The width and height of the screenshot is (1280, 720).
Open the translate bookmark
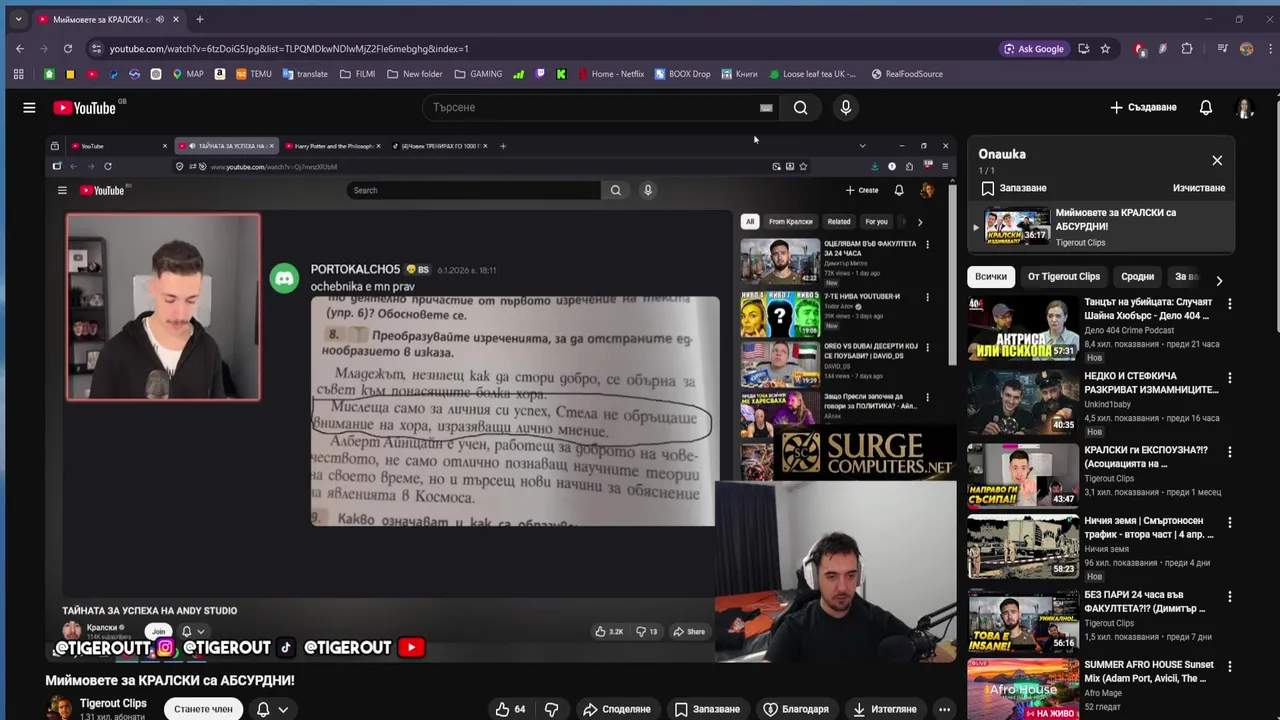pos(305,74)
